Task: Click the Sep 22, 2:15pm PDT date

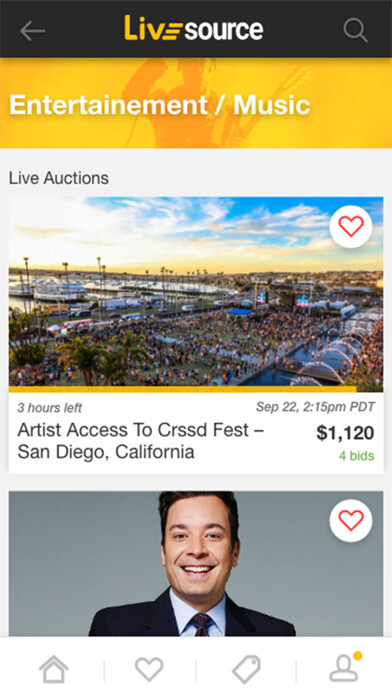Action: pyautogui.click(x=315, y=407)
